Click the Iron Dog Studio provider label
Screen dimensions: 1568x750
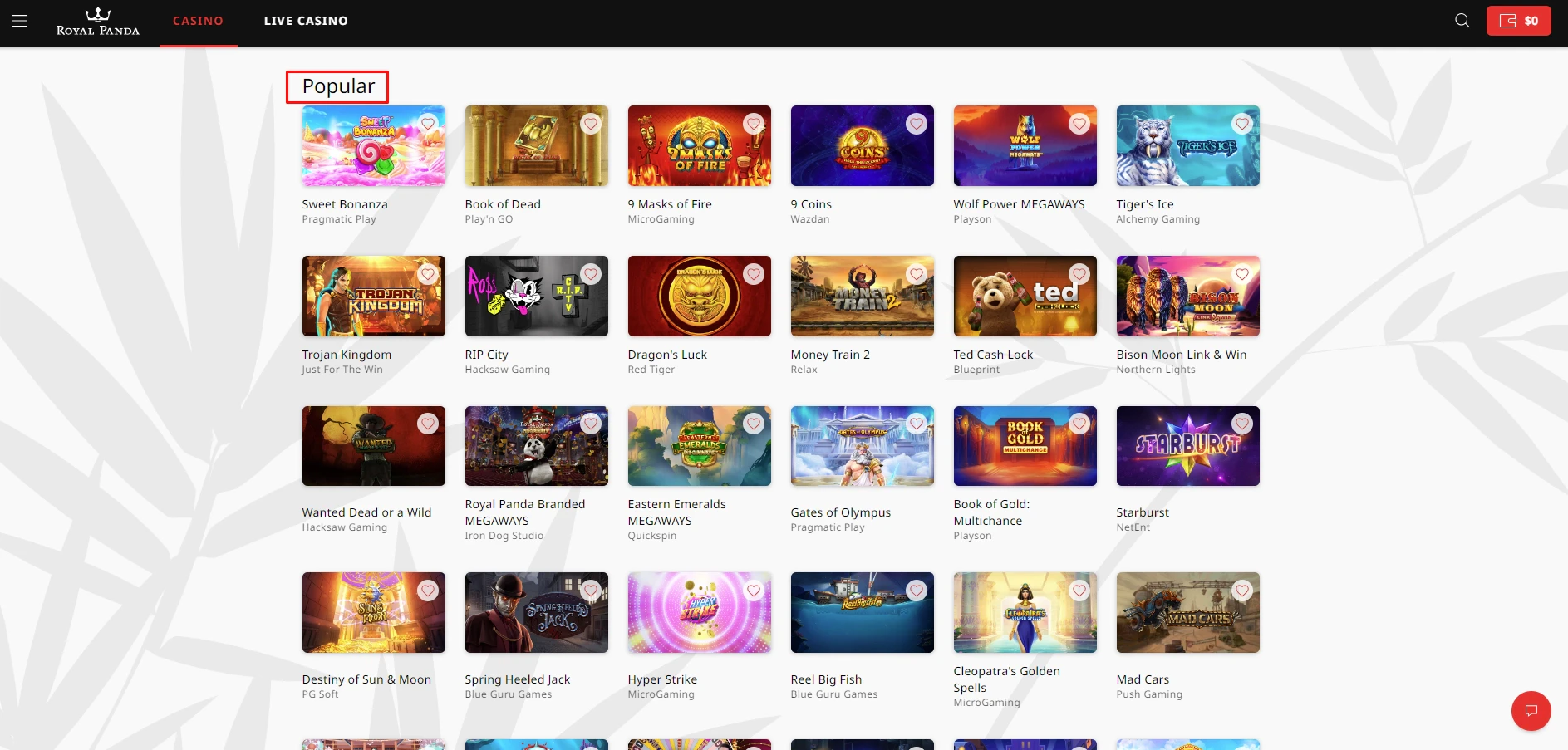coord(504,536)
